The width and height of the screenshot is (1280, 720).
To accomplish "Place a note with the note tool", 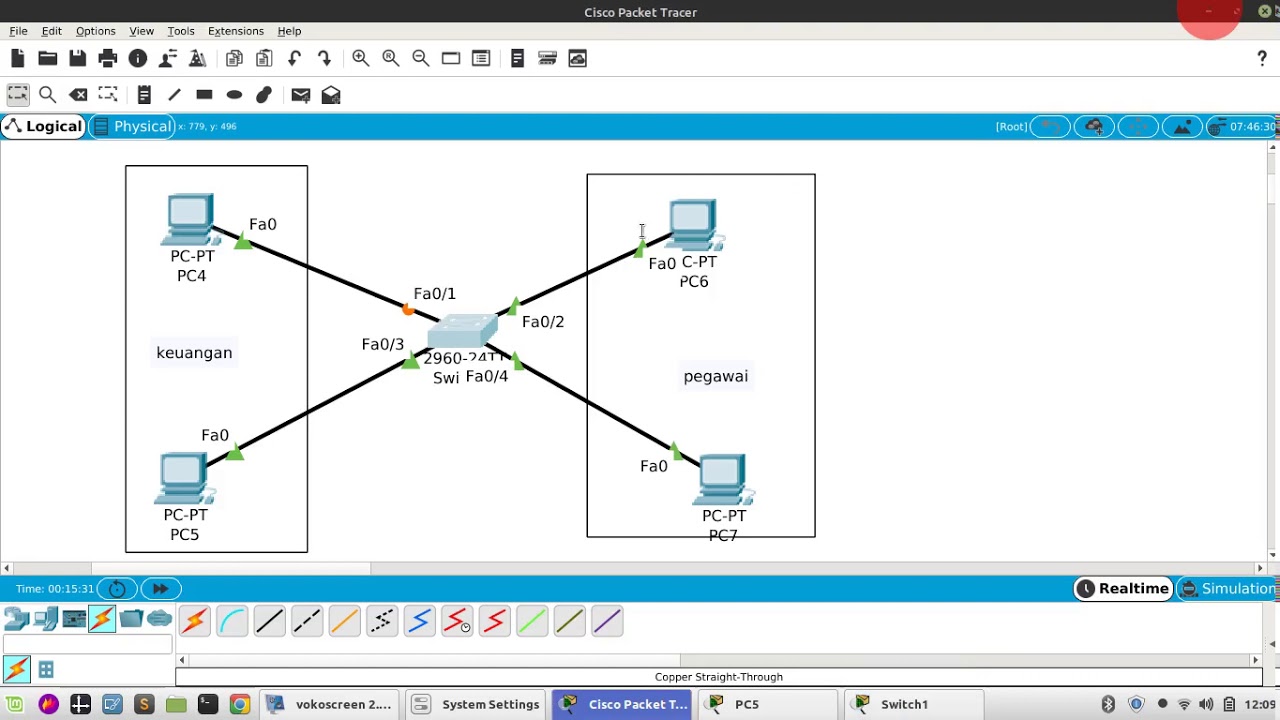I will (x=144, y=95).
